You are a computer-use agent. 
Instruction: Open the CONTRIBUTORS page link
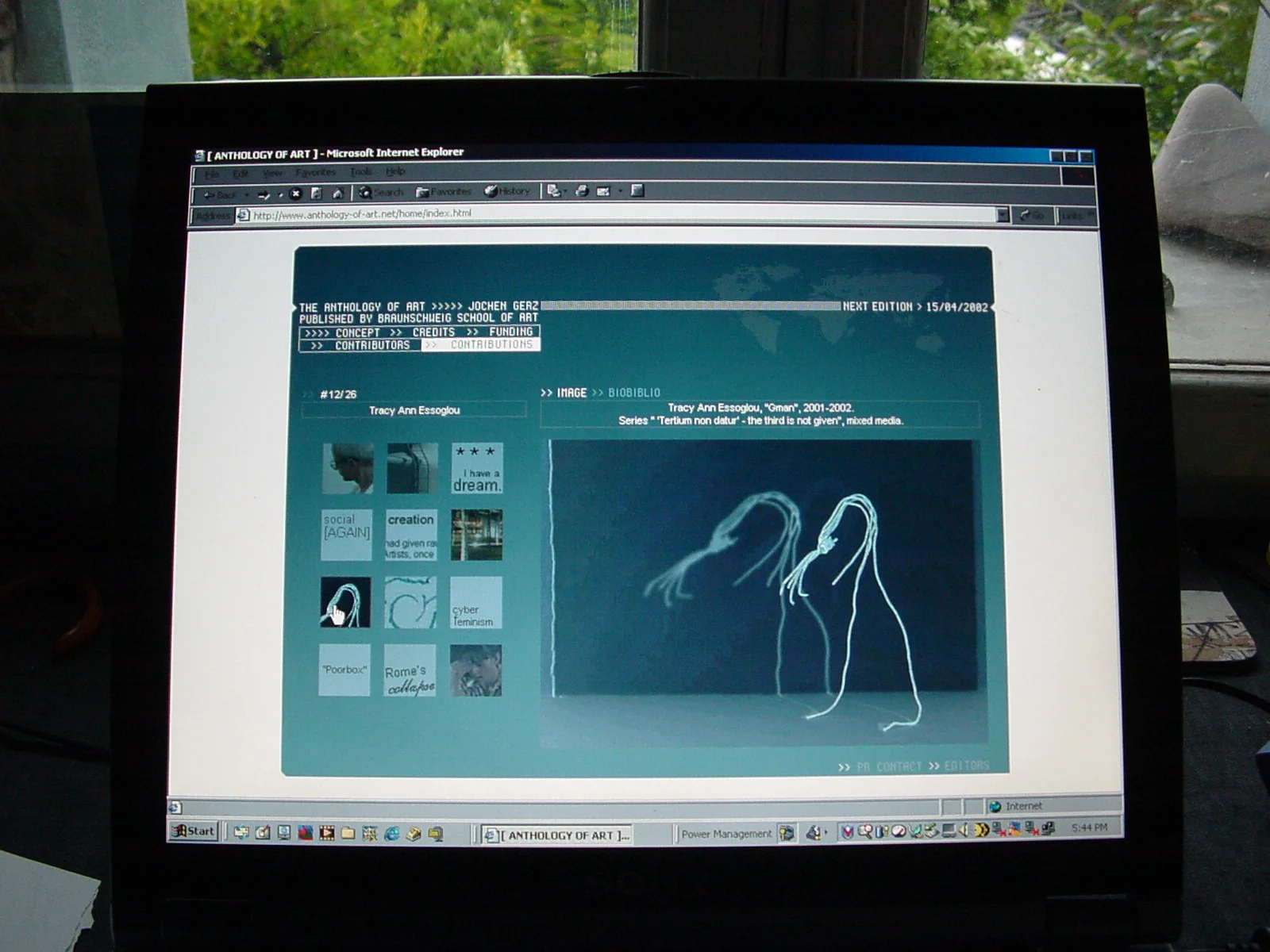[x=372, y=345]
